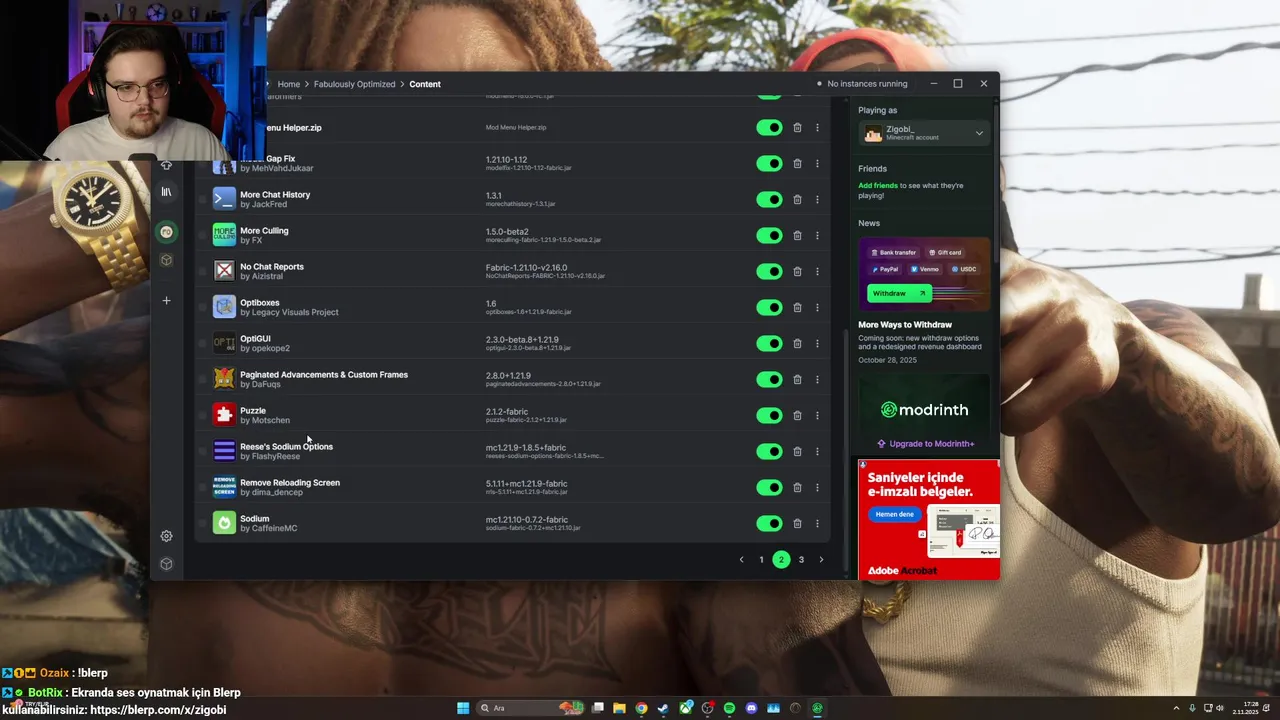Disable the OptiGUI mod toggle
This screenshot has height=720, width=1280.
[x=769, y=343]
